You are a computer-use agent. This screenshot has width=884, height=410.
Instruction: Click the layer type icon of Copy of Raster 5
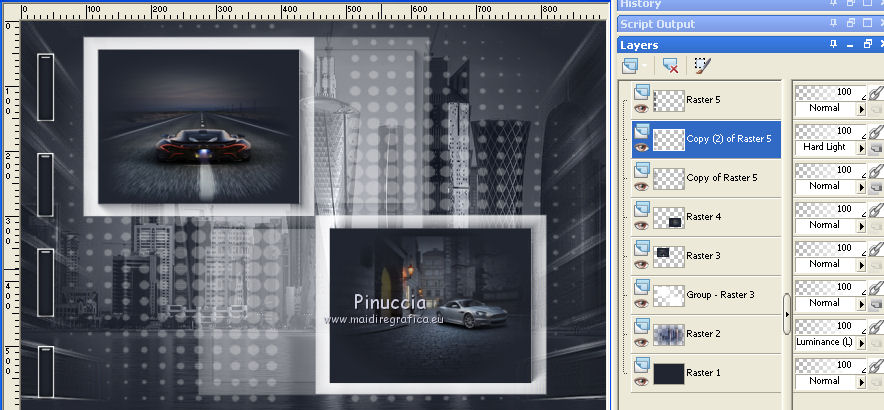642,170
